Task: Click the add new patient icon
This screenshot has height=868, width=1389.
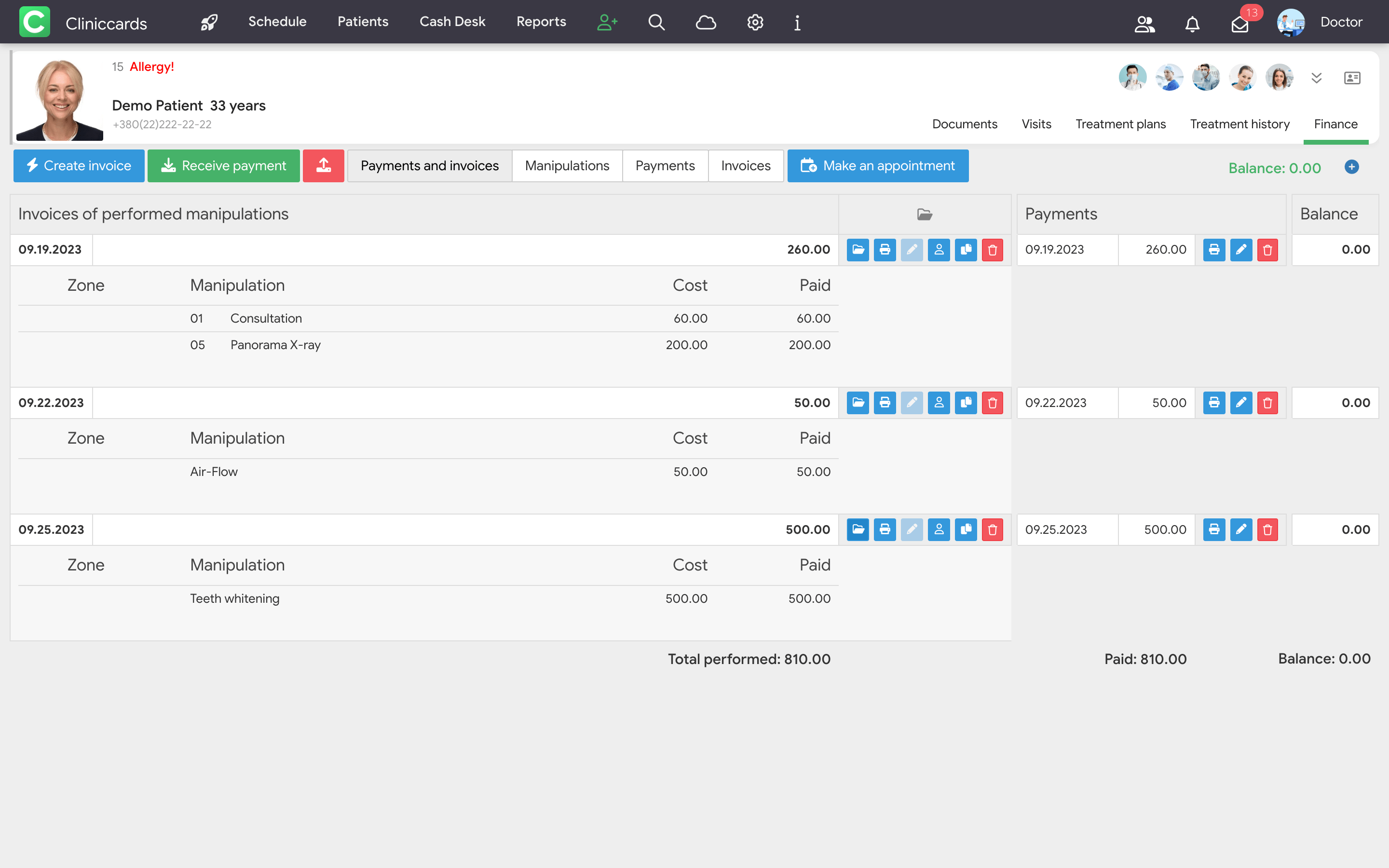Action: (607, 22)
